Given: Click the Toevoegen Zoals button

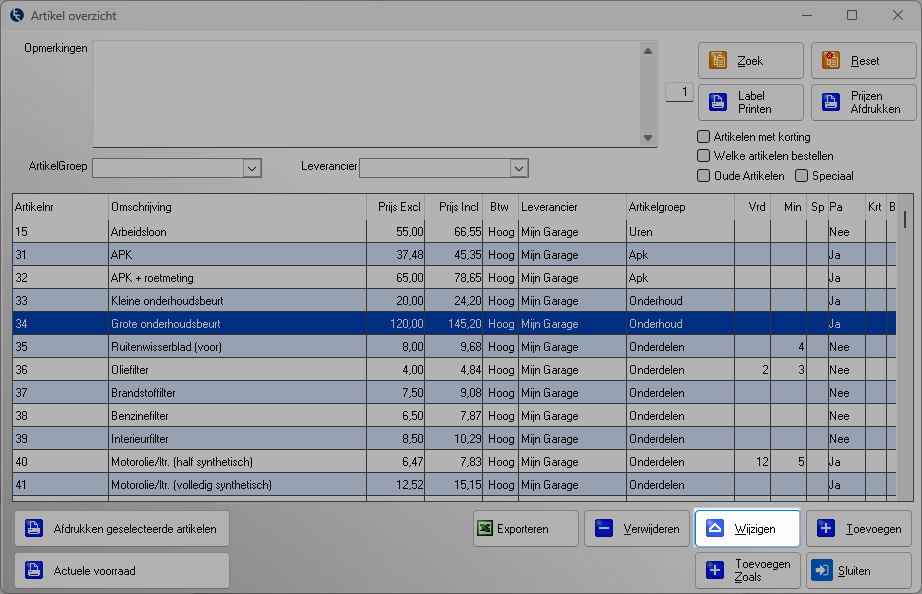Looking at the screenshot, I should pos(747,570).
